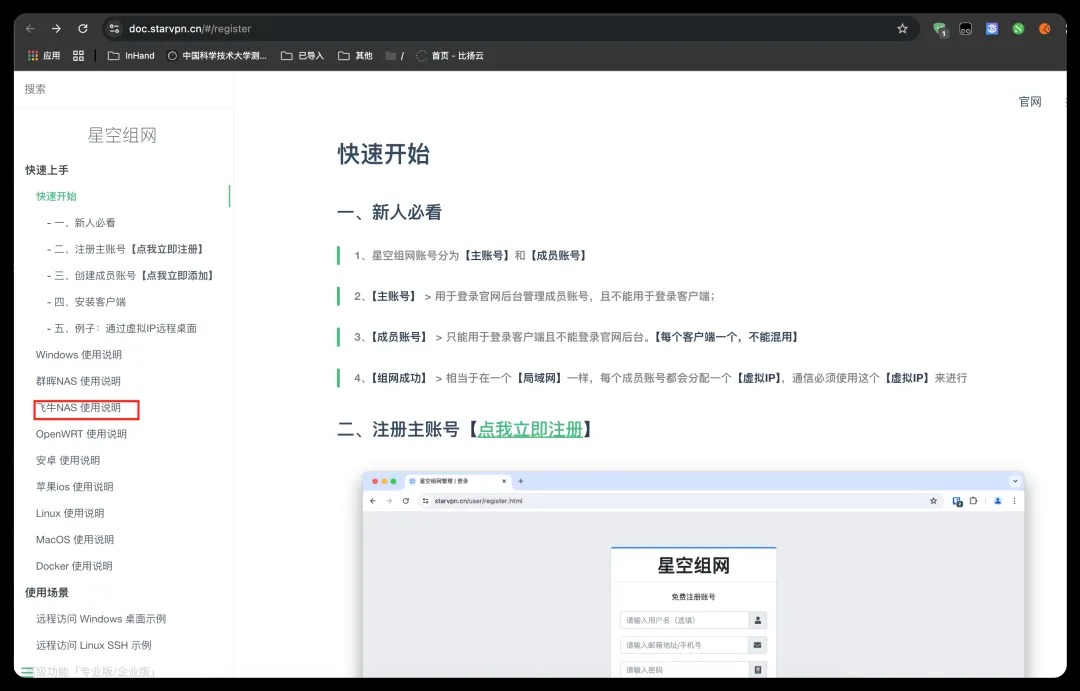Expand the 其他 bookmarks folder
Viewport: 1080px width, 691px height.
pos(355,56)
